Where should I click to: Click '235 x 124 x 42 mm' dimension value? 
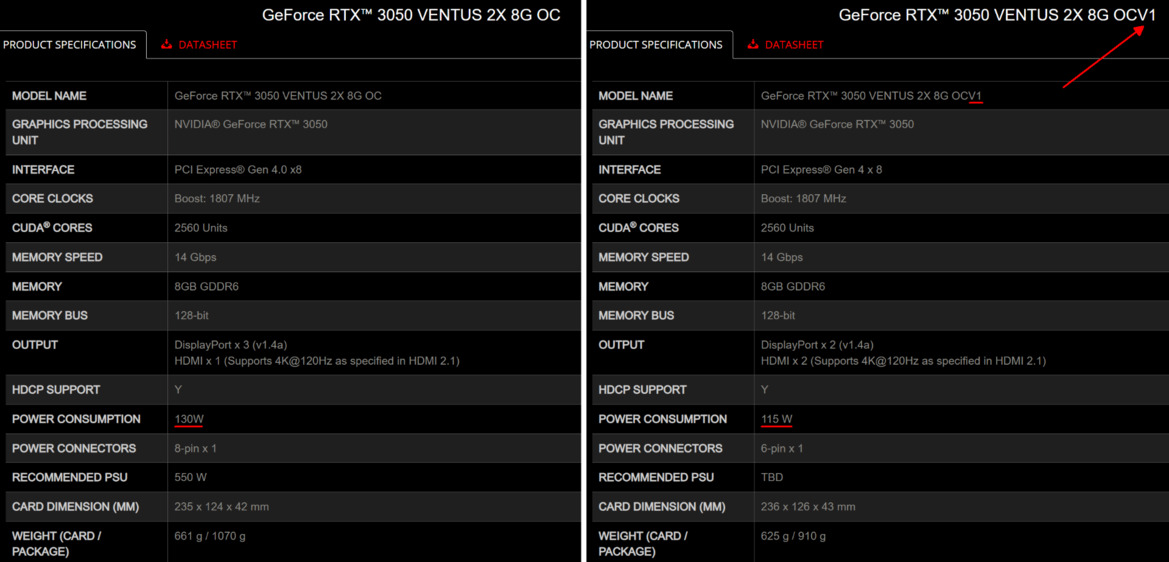tap(221, 507)
